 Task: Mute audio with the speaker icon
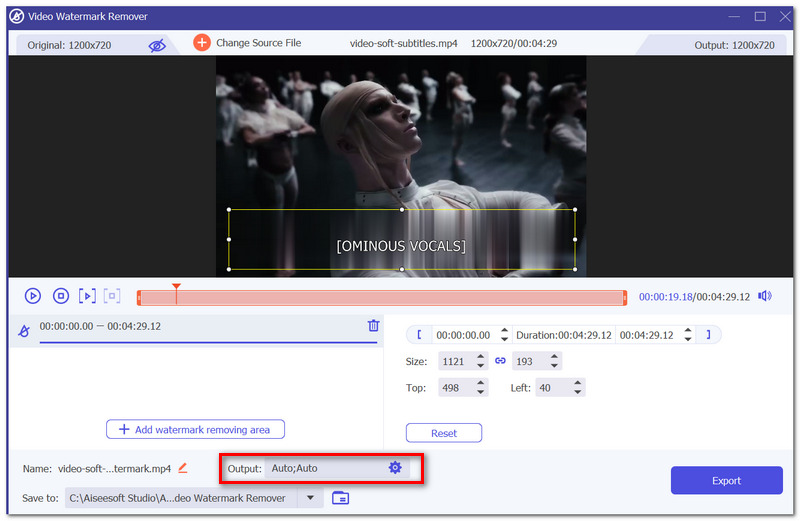point(765,296)
